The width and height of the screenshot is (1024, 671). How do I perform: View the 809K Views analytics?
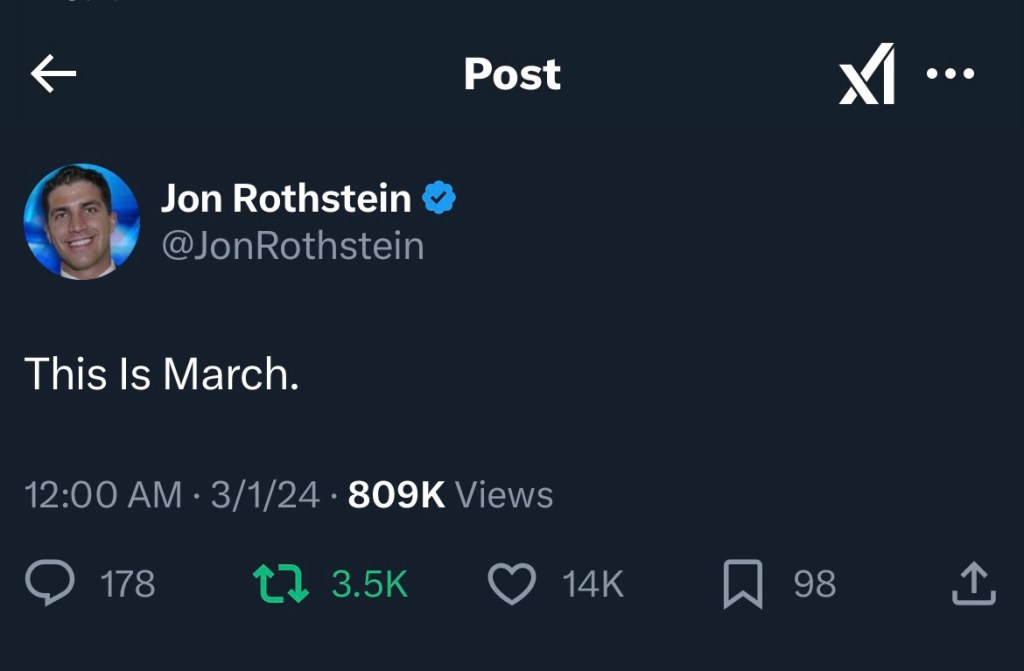(450, 495)
